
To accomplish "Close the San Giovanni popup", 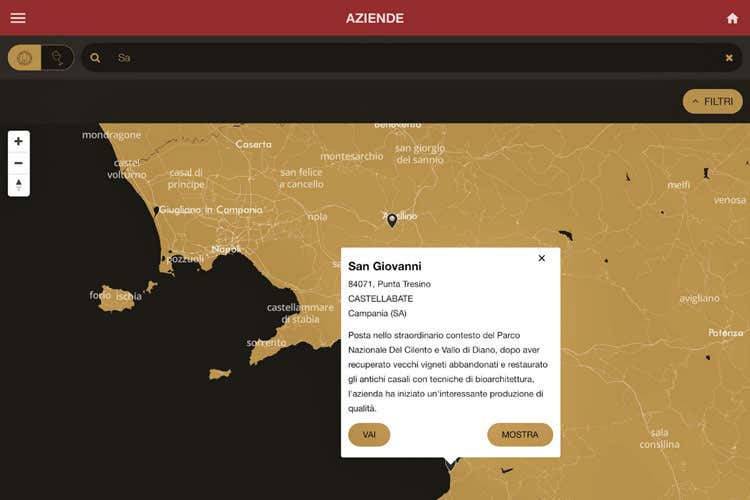I will [x=541, y=258].
